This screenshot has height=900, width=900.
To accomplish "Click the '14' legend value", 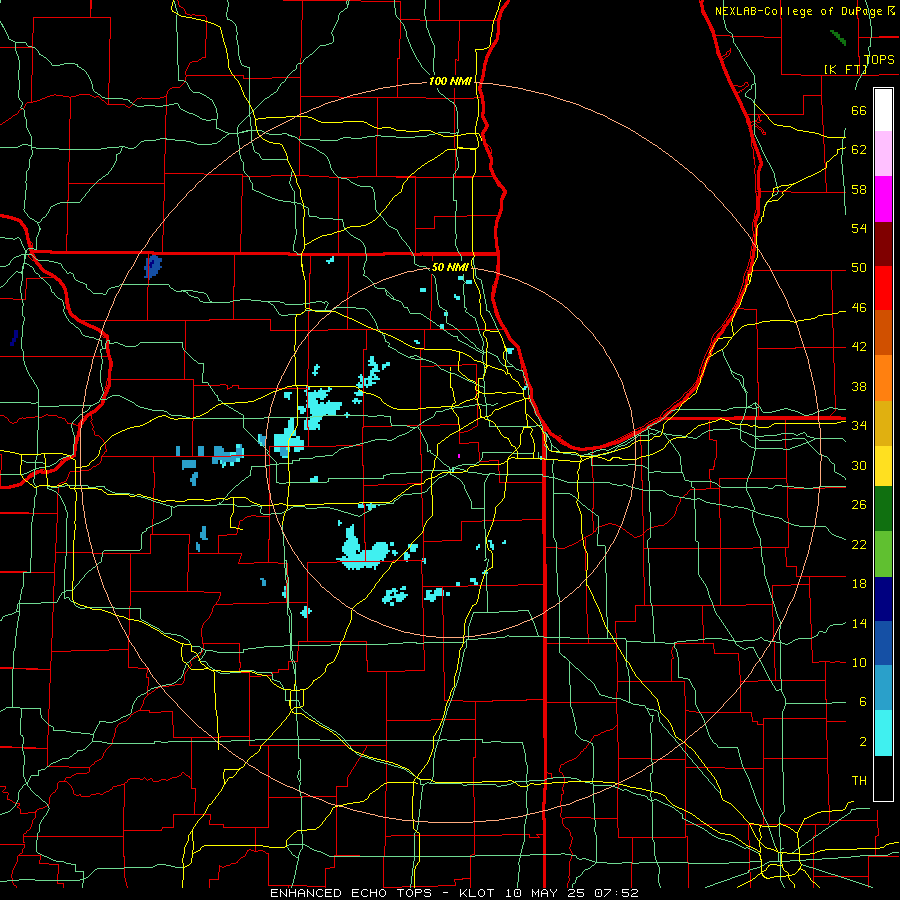I will 859,623.
